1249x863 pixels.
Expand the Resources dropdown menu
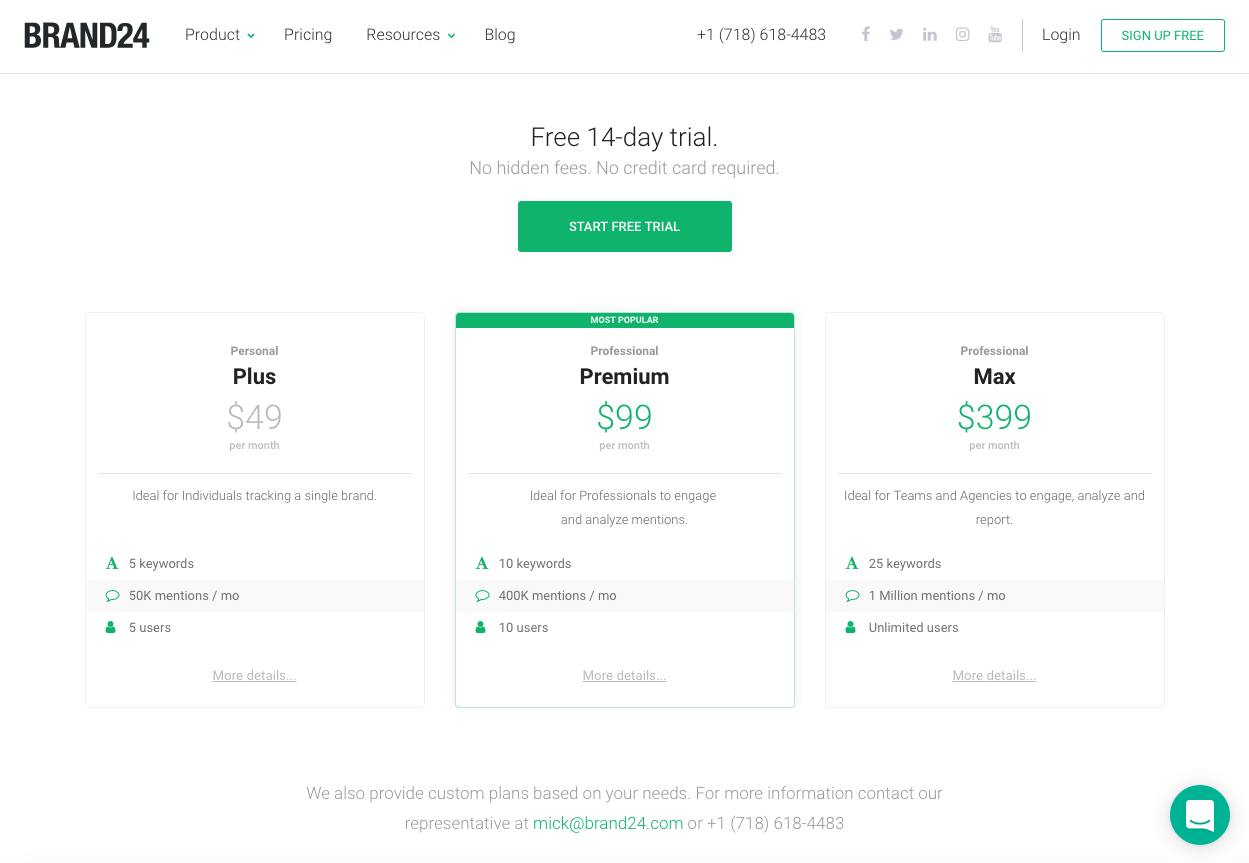coord(410,35)
